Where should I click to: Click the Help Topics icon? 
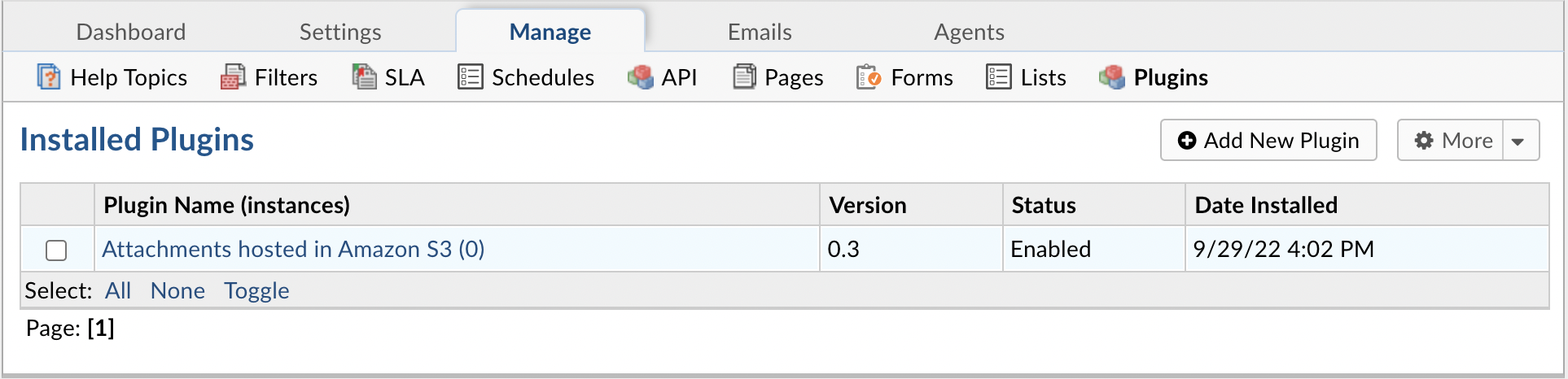[49, 77]
